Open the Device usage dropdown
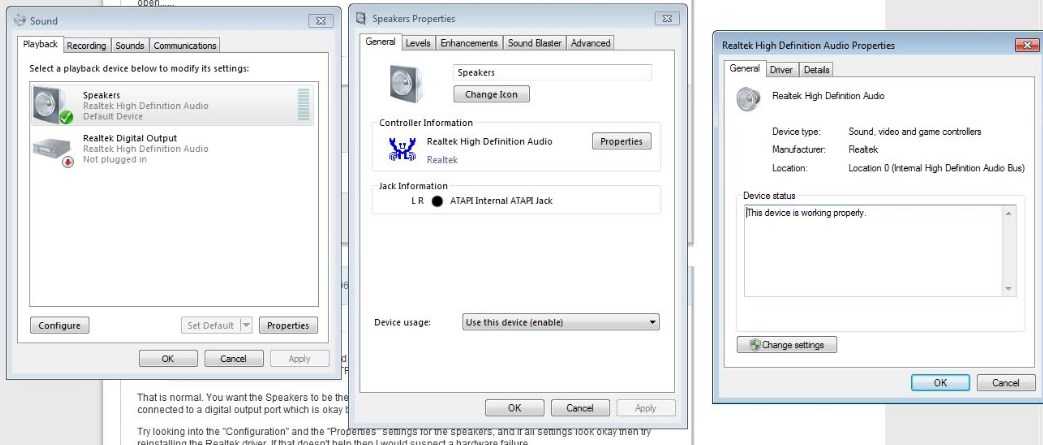Image resolution: width=1043 pixels, height=445 pixels. point(561,322)
